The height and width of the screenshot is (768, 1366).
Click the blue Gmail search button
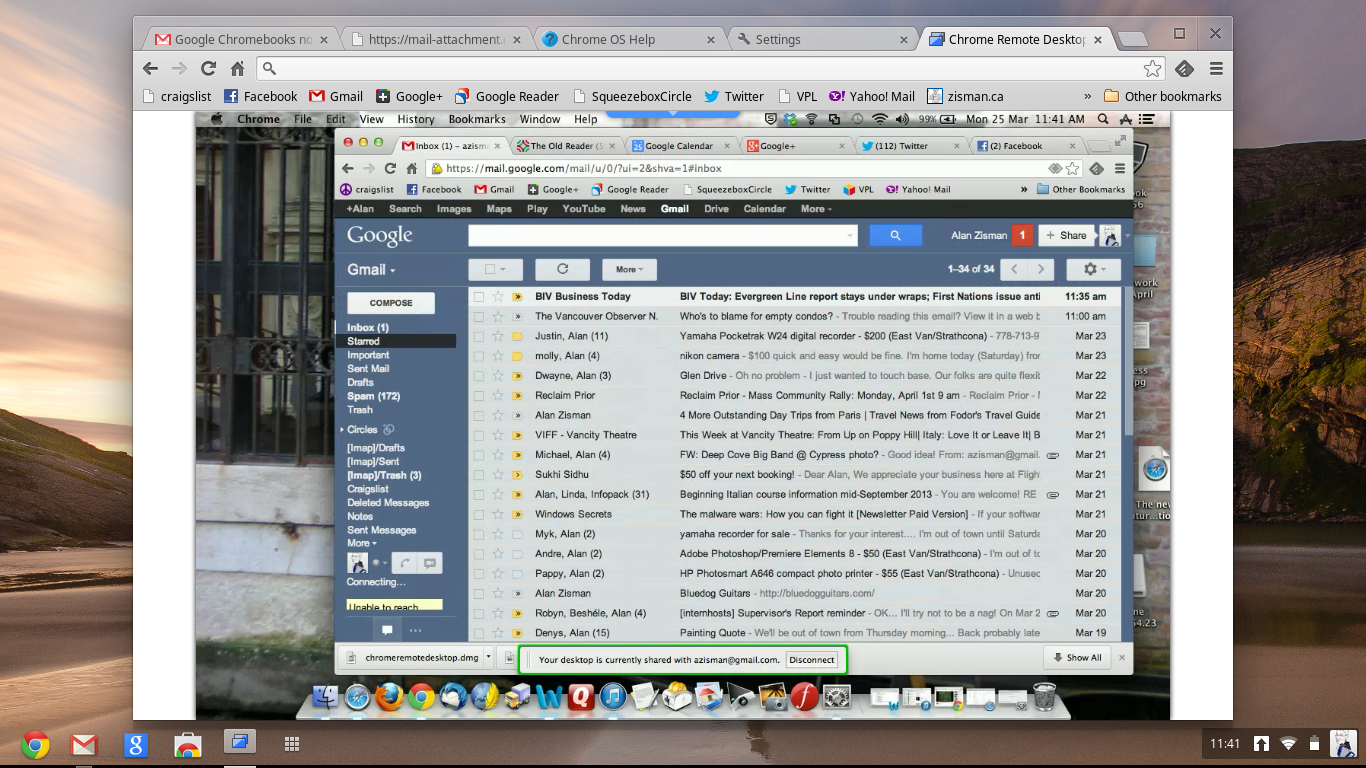[895, 235]
